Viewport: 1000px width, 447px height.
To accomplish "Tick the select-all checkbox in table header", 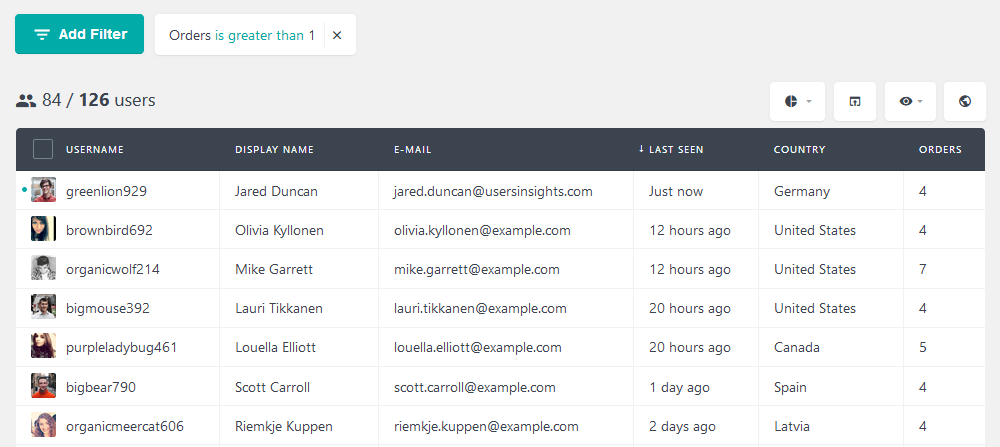I will [x=43, y=149].
